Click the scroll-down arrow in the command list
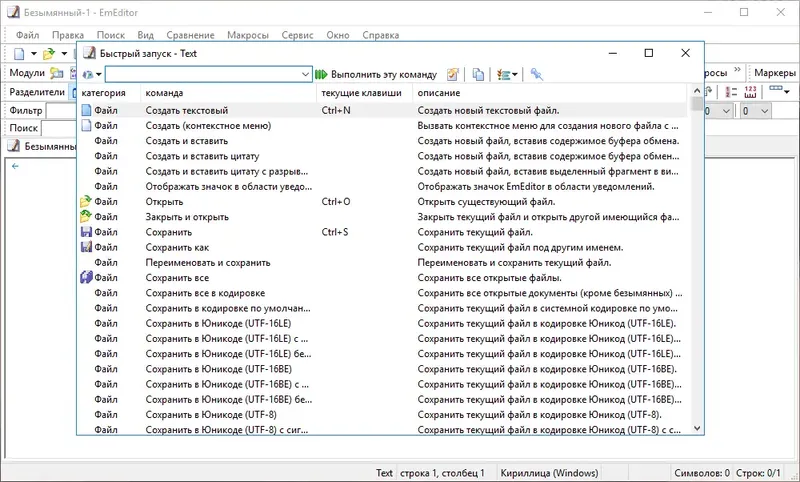Image resolution: width=800 pixels, height=482 pixels. (697, 428)
